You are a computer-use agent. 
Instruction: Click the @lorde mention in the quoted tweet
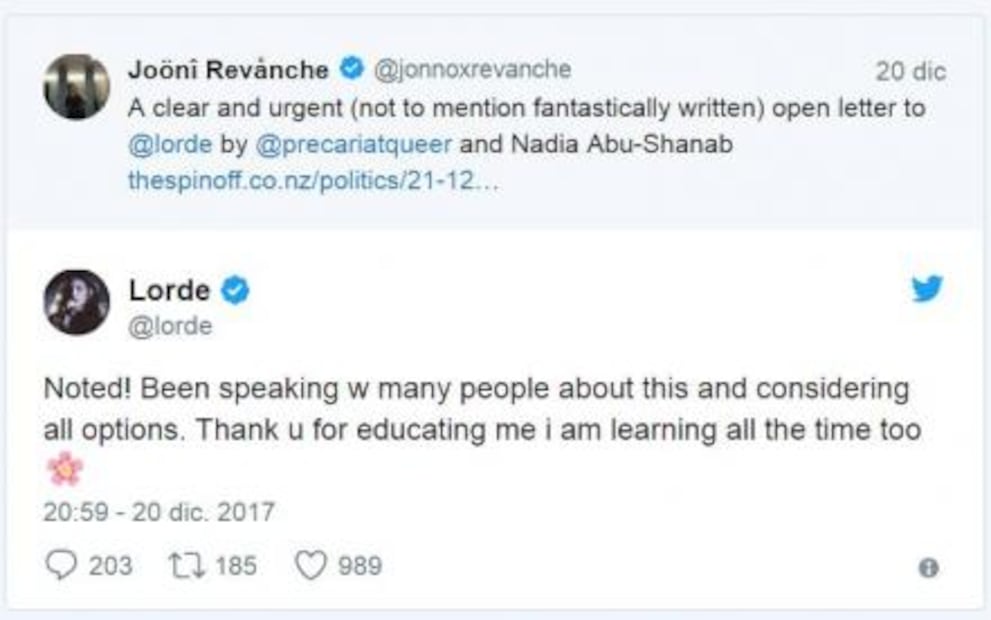click(170, 145)
